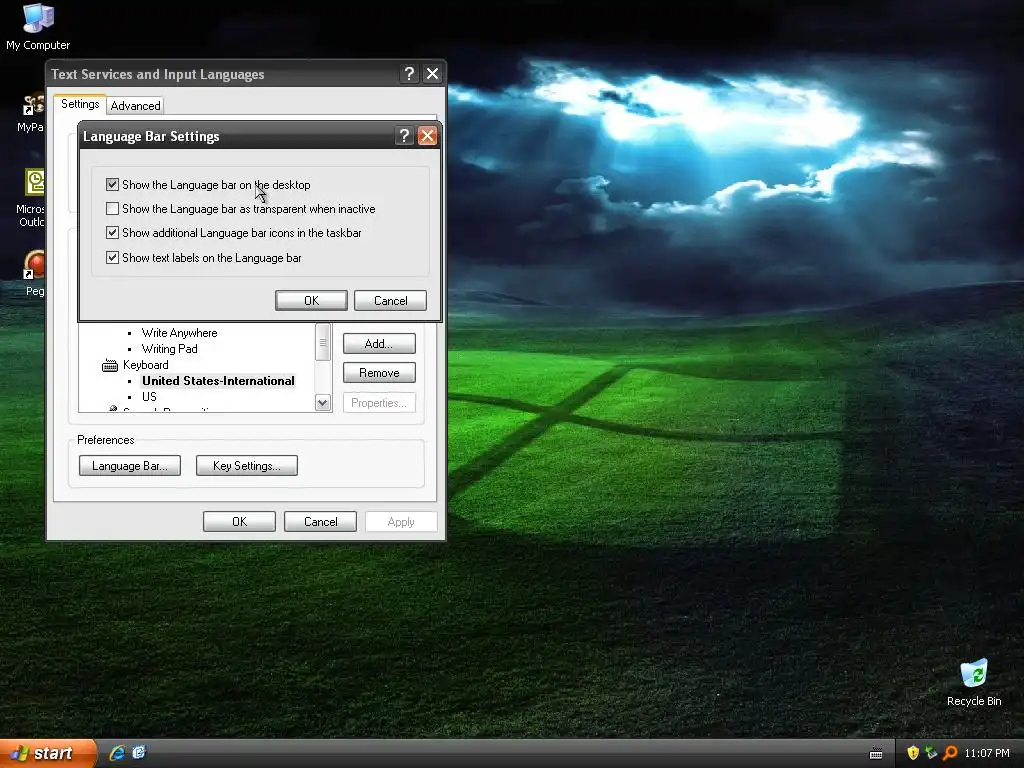Enable Language bar transparent when inactive
The width and height of the screenshot is (1024, 768).
click(112, 209)
